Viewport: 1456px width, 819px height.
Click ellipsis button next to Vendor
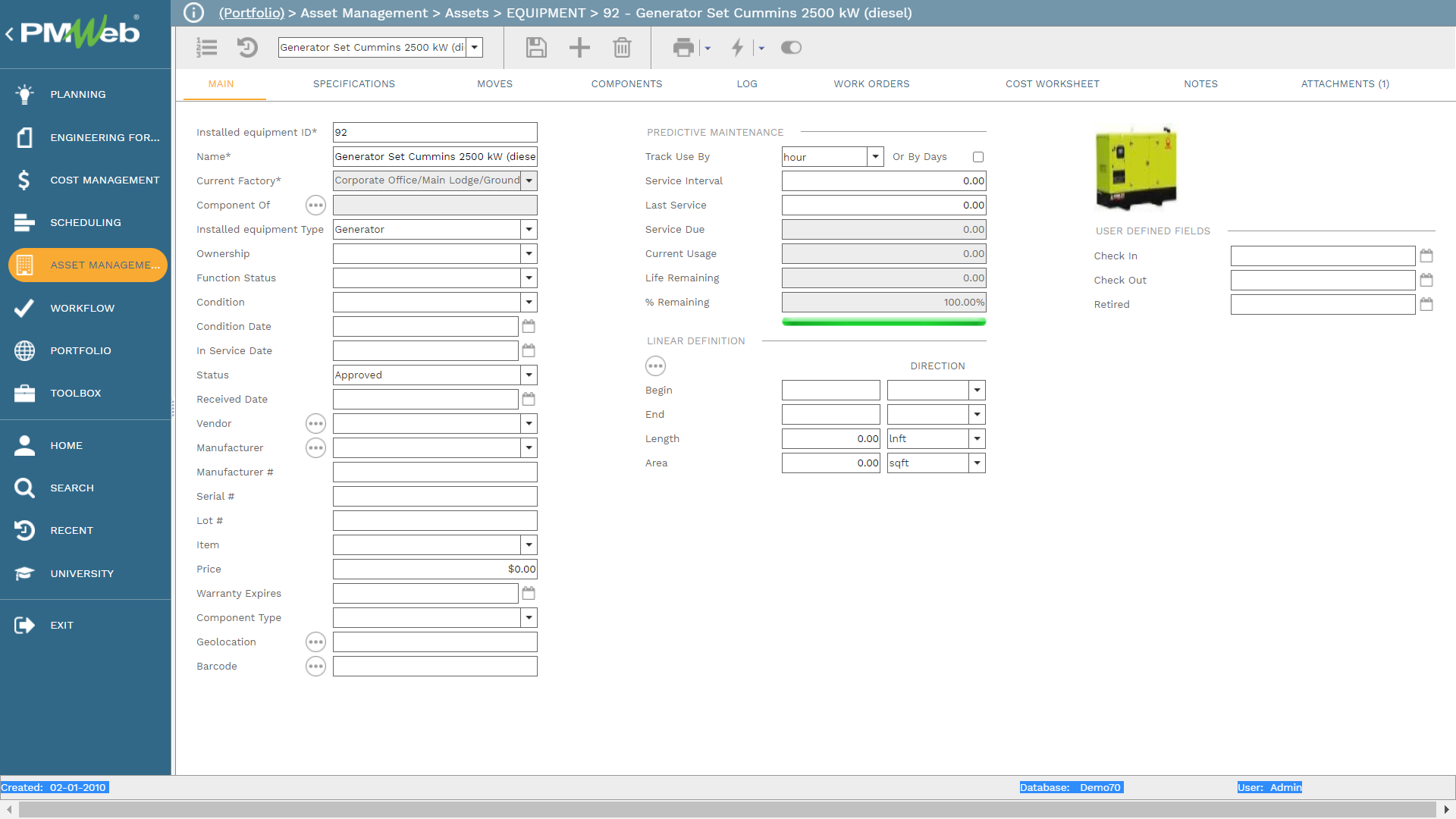(315, 424)
